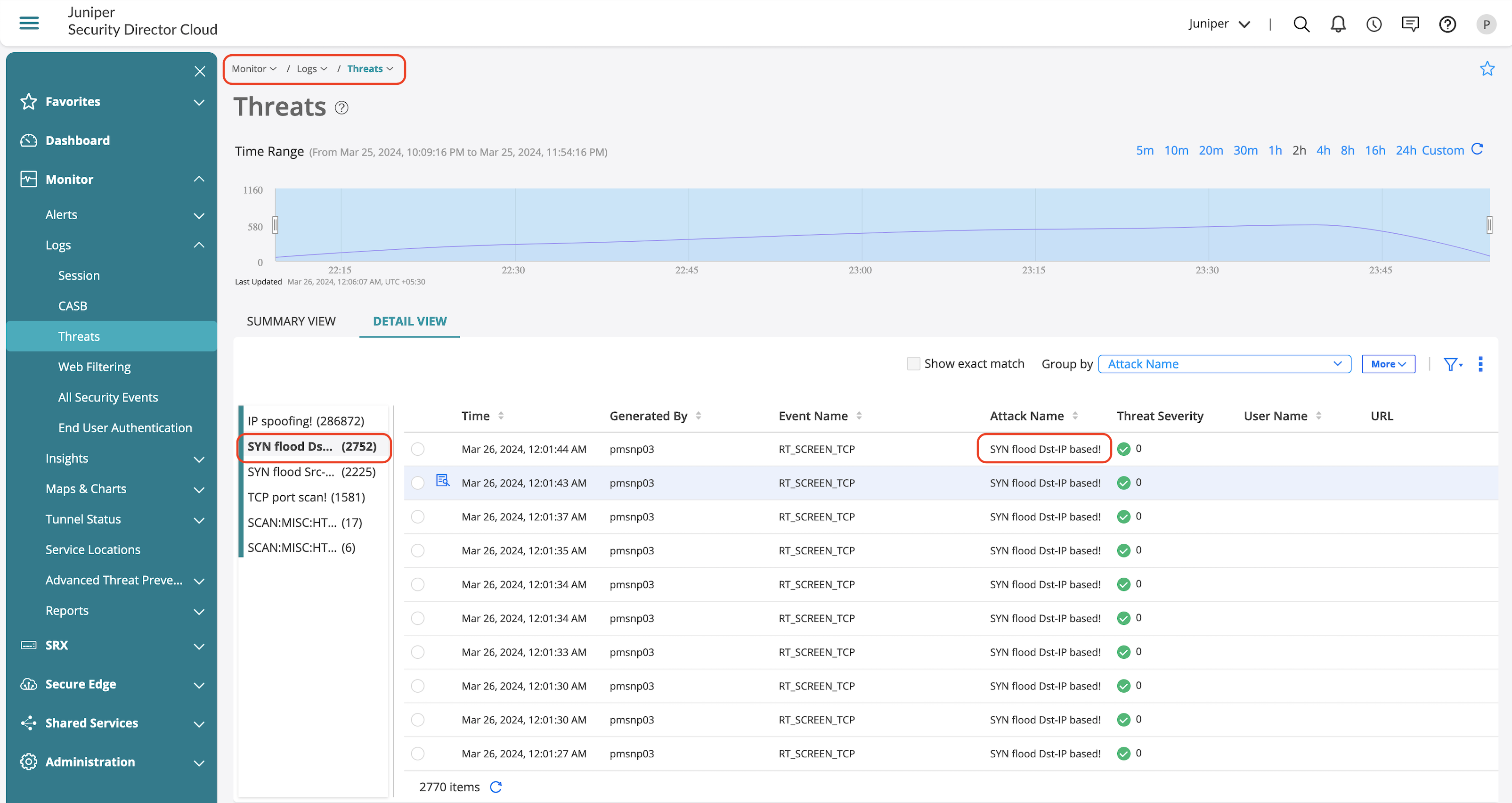
Task: Expand the More dropdown button
Action: click(1388, 364)
